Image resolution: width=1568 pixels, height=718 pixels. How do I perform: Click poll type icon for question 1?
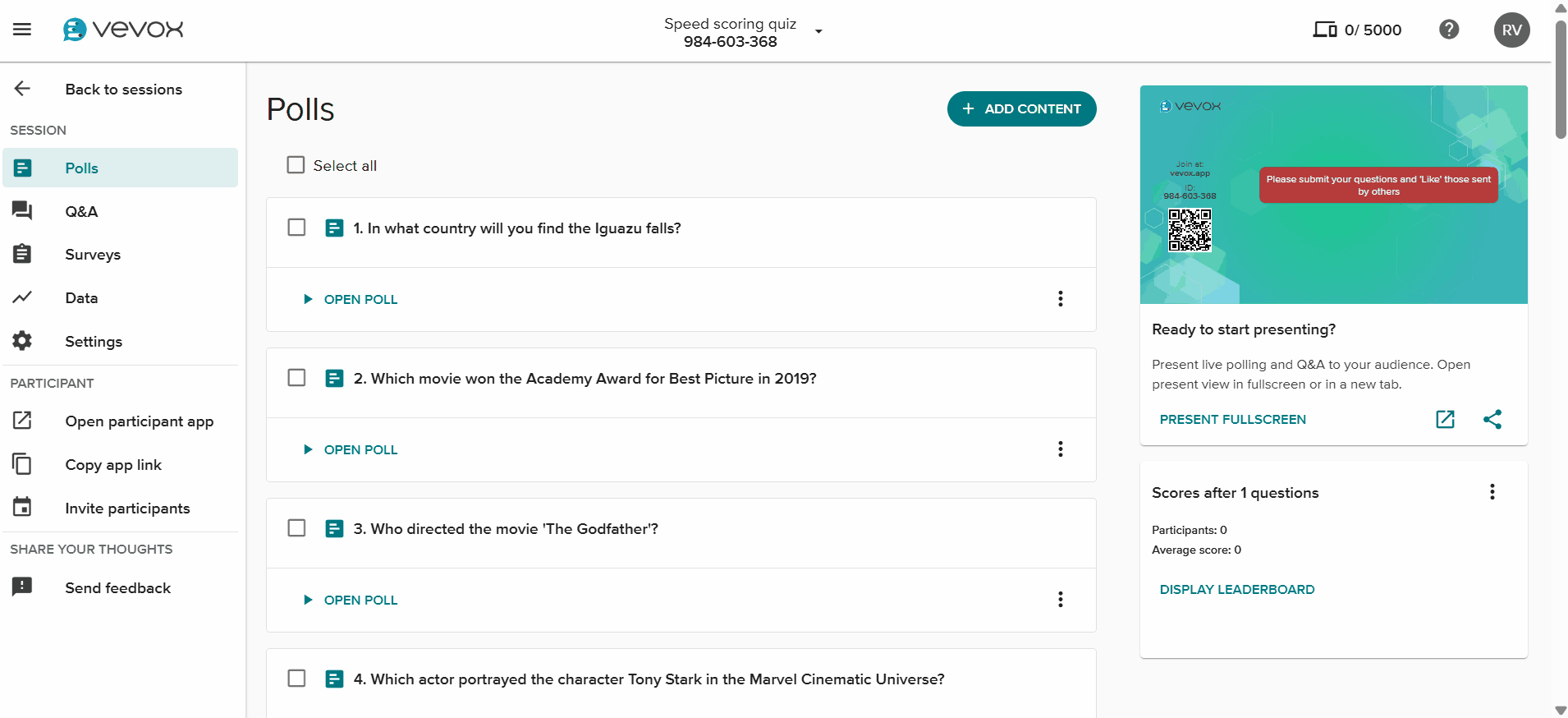tap(334, 228)
